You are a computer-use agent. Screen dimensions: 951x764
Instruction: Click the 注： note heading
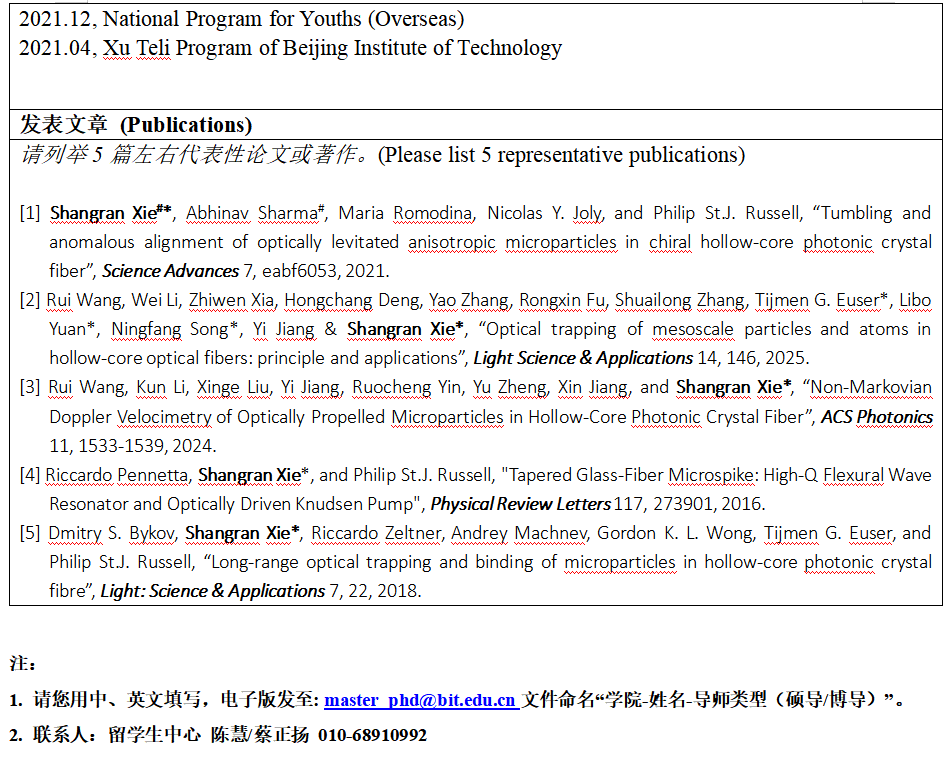click(x=22, y=663)
